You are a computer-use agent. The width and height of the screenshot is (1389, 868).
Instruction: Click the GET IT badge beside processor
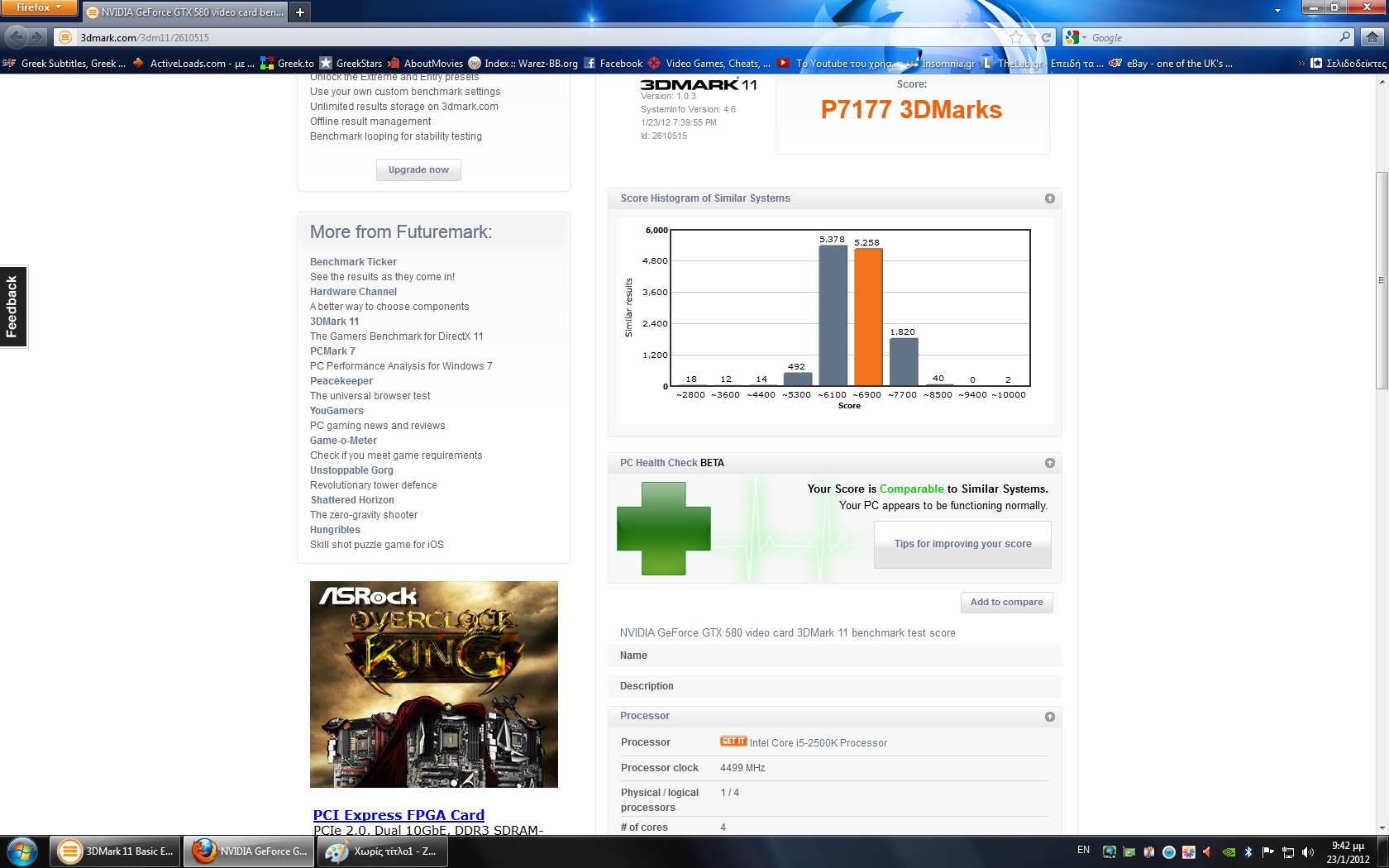pyautogui.click(x=733, y=742)
